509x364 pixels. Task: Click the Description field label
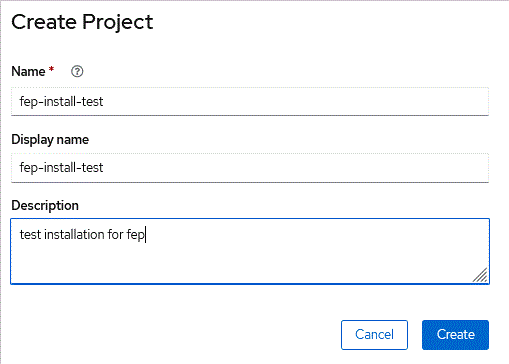point(45,206)
